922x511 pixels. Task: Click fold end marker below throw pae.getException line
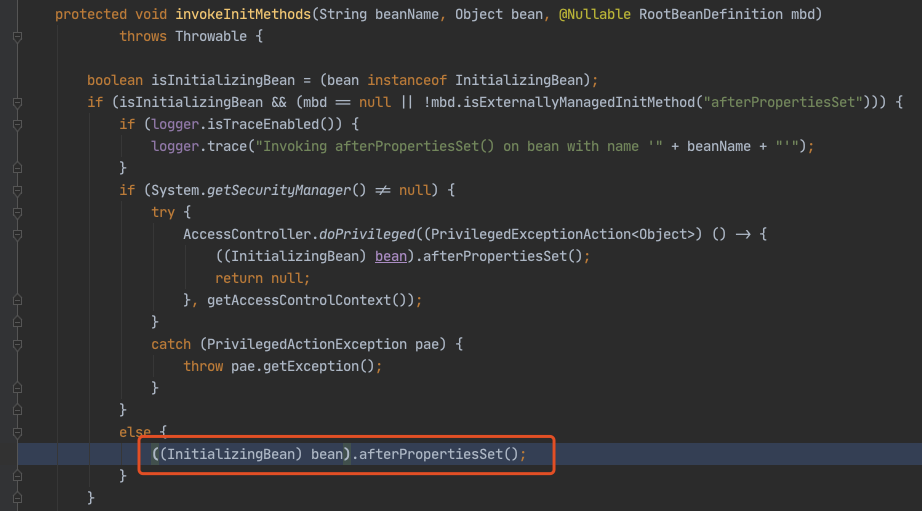click(x=18, y=388)
